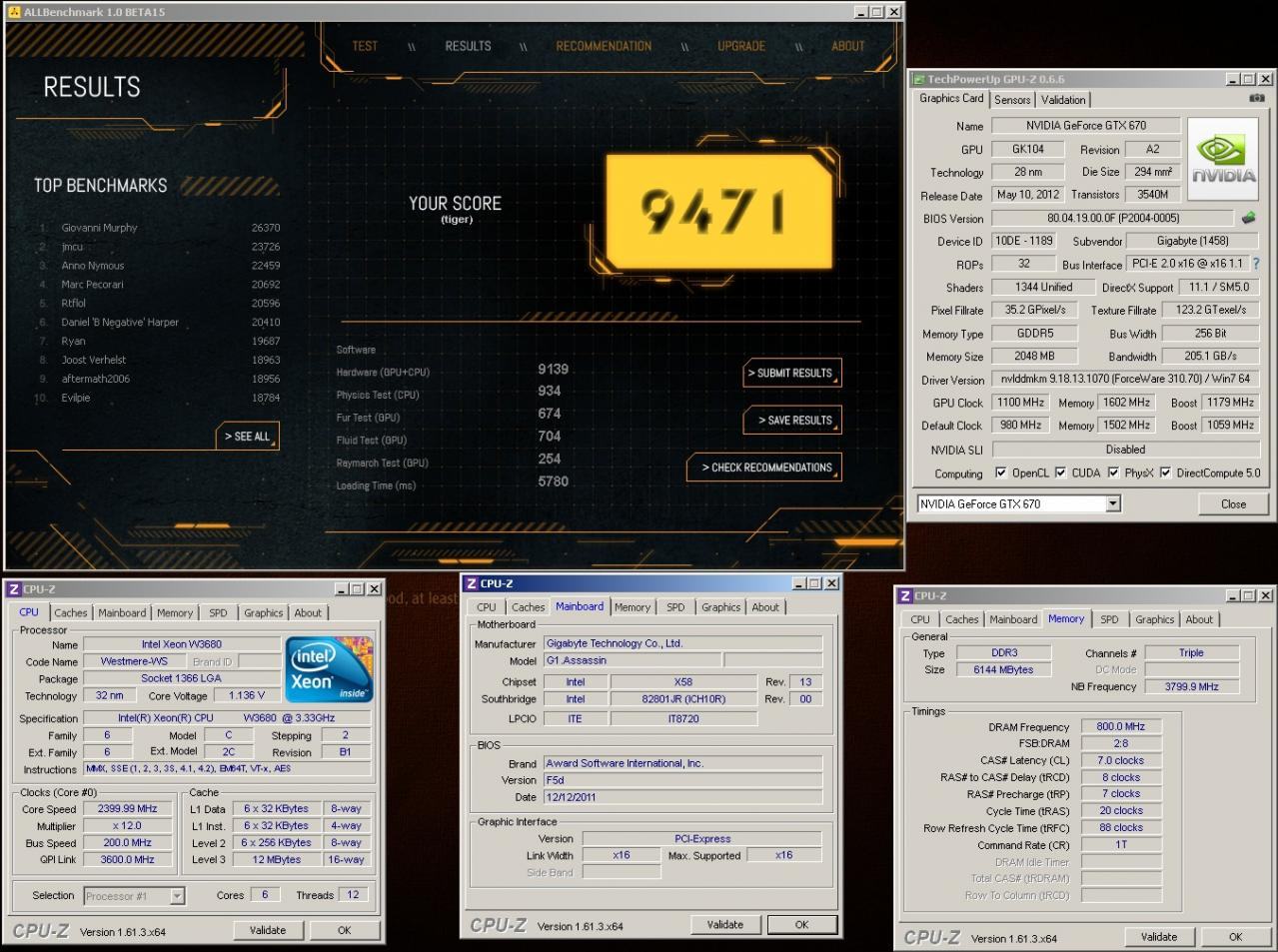The image size is (1278, 952).
Task: Open the Processor #1 selection dropdown
Action: tap(176, 896)
